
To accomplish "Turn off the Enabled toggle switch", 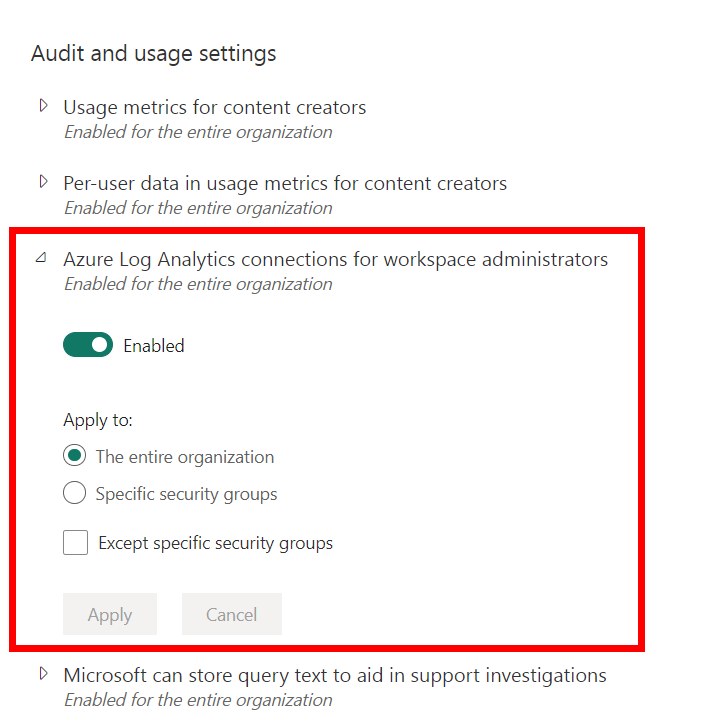I will click(x=88, y=345).
